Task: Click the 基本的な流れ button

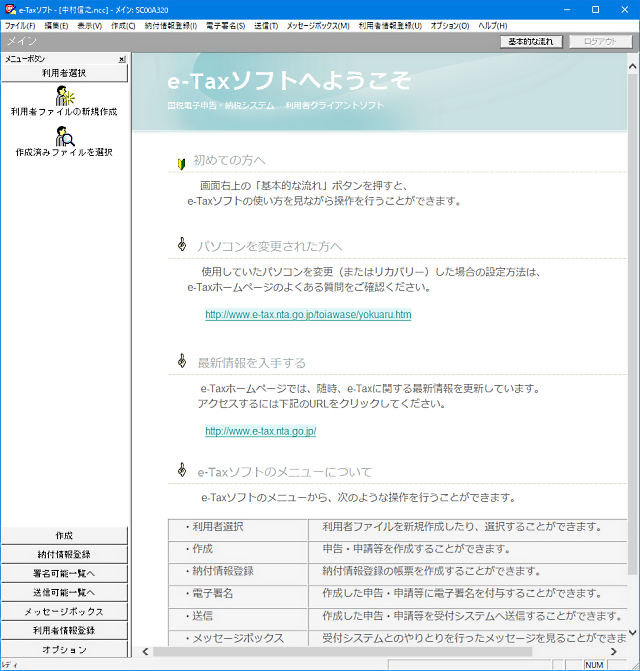Action: pos(531,42)
